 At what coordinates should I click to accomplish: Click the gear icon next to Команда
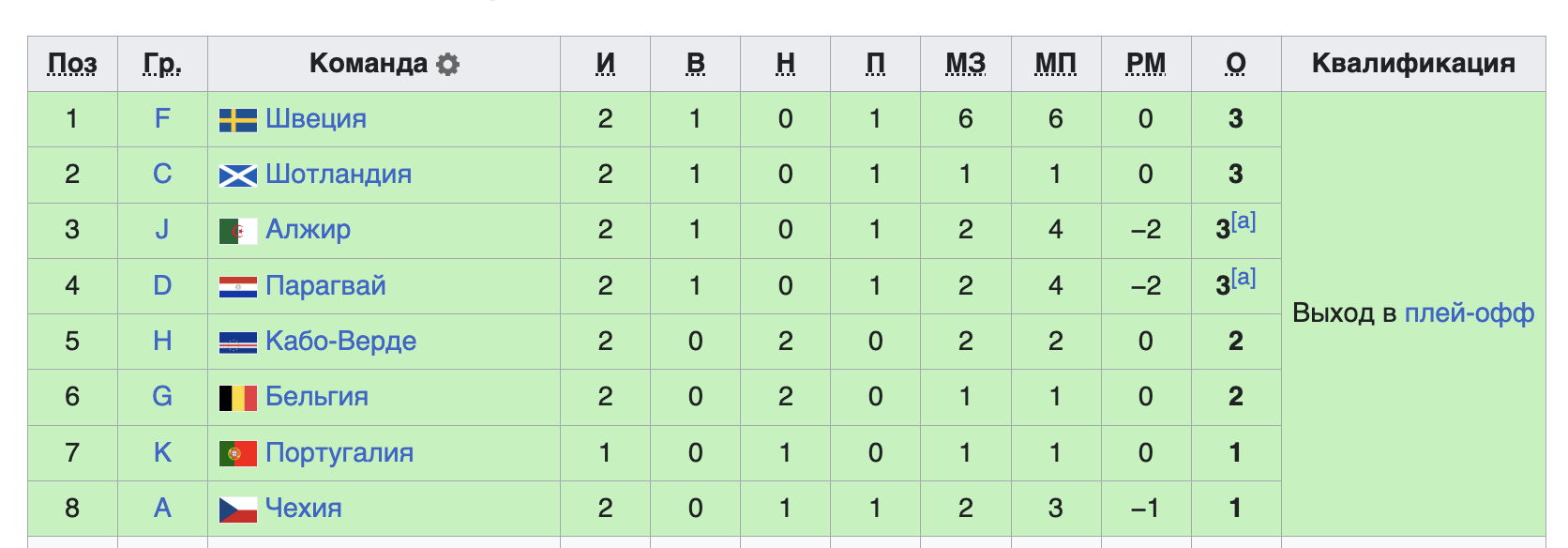(448, 64)
